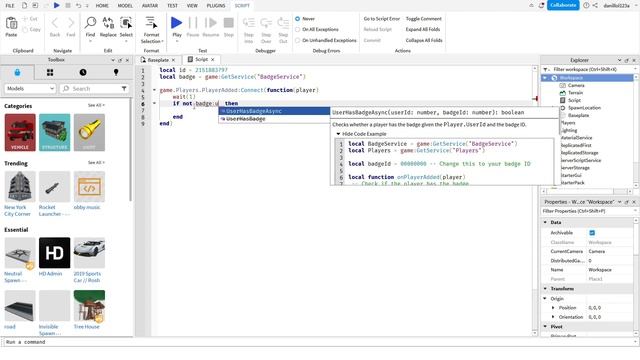Switch to the HOME ribbon tab
The image size is (640, 360).
click(x=102, y=6)
